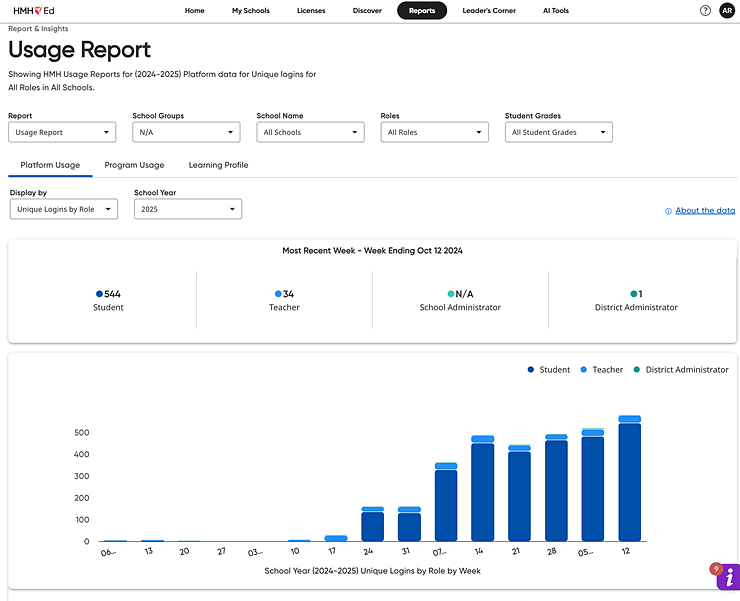Screen dimensions: 740x601
Task: Click the info icon beside About the data
Action: pyautogui.click(x=668, y=211)
